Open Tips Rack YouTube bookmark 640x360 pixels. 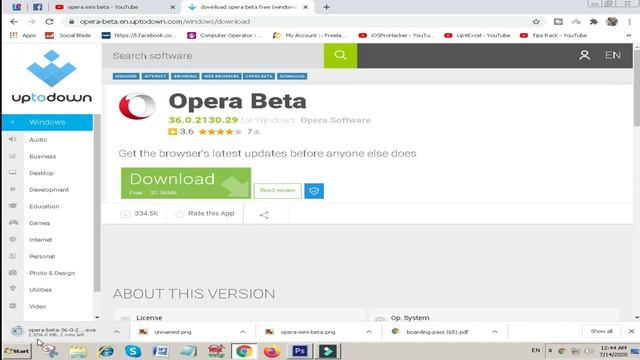pos(553,36)
